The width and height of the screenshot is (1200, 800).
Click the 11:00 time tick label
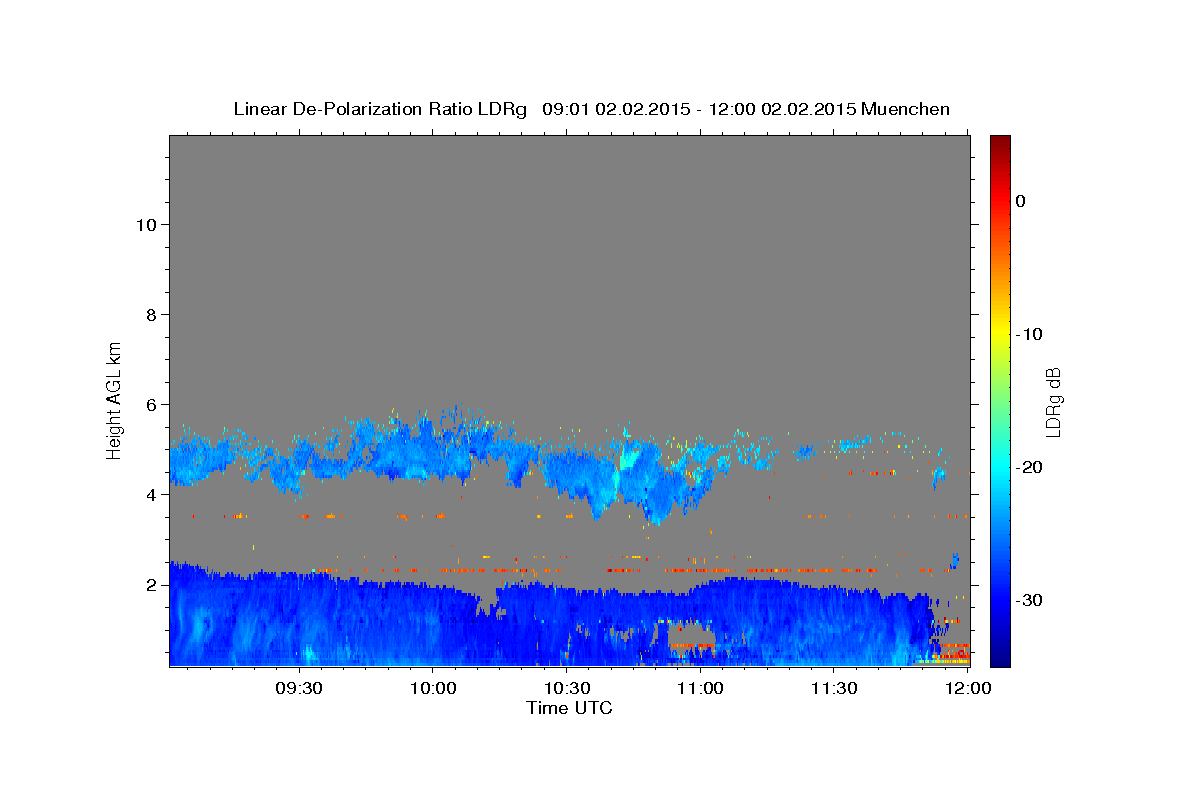[x=700, y=689]
